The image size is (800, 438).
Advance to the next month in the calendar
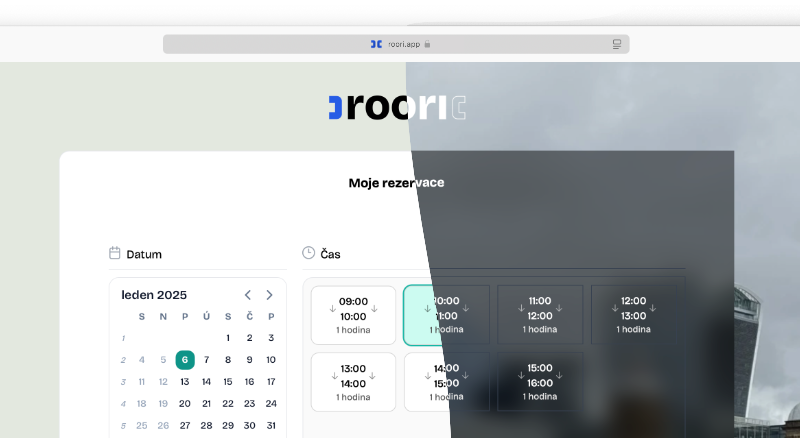[269, 295]
